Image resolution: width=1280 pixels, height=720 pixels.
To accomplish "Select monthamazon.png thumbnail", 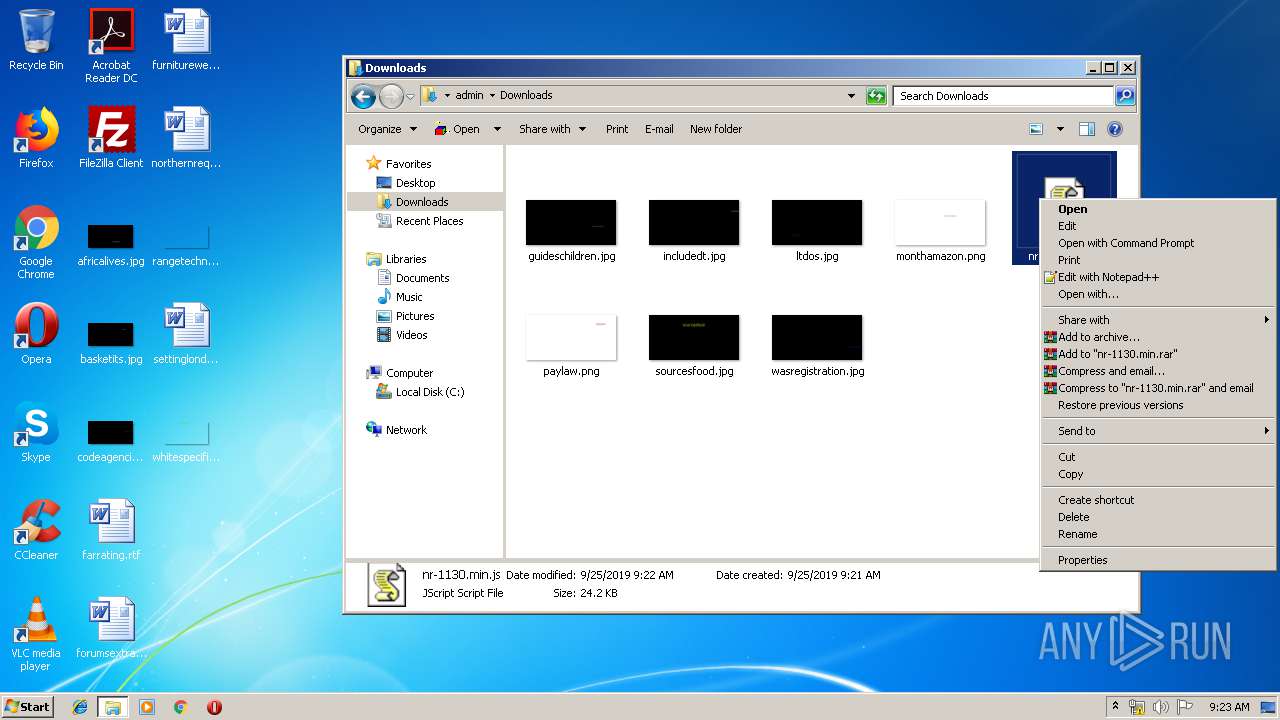I will pos(940,231).
